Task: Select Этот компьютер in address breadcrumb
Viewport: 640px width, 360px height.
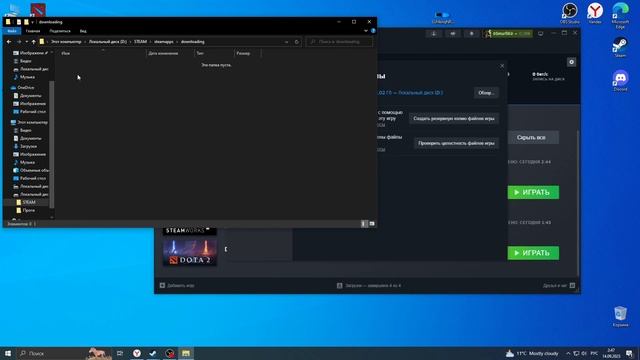Action: coord(66,42)
